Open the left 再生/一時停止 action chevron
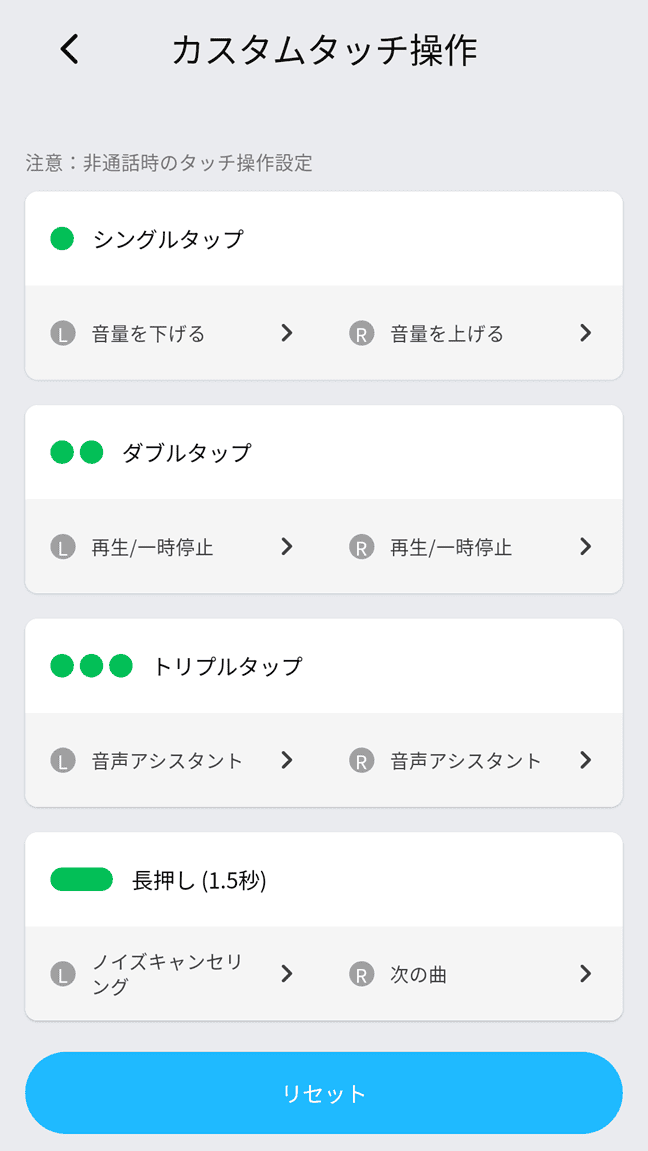This screenshot has height=1151, width=648. pos(287,547)
